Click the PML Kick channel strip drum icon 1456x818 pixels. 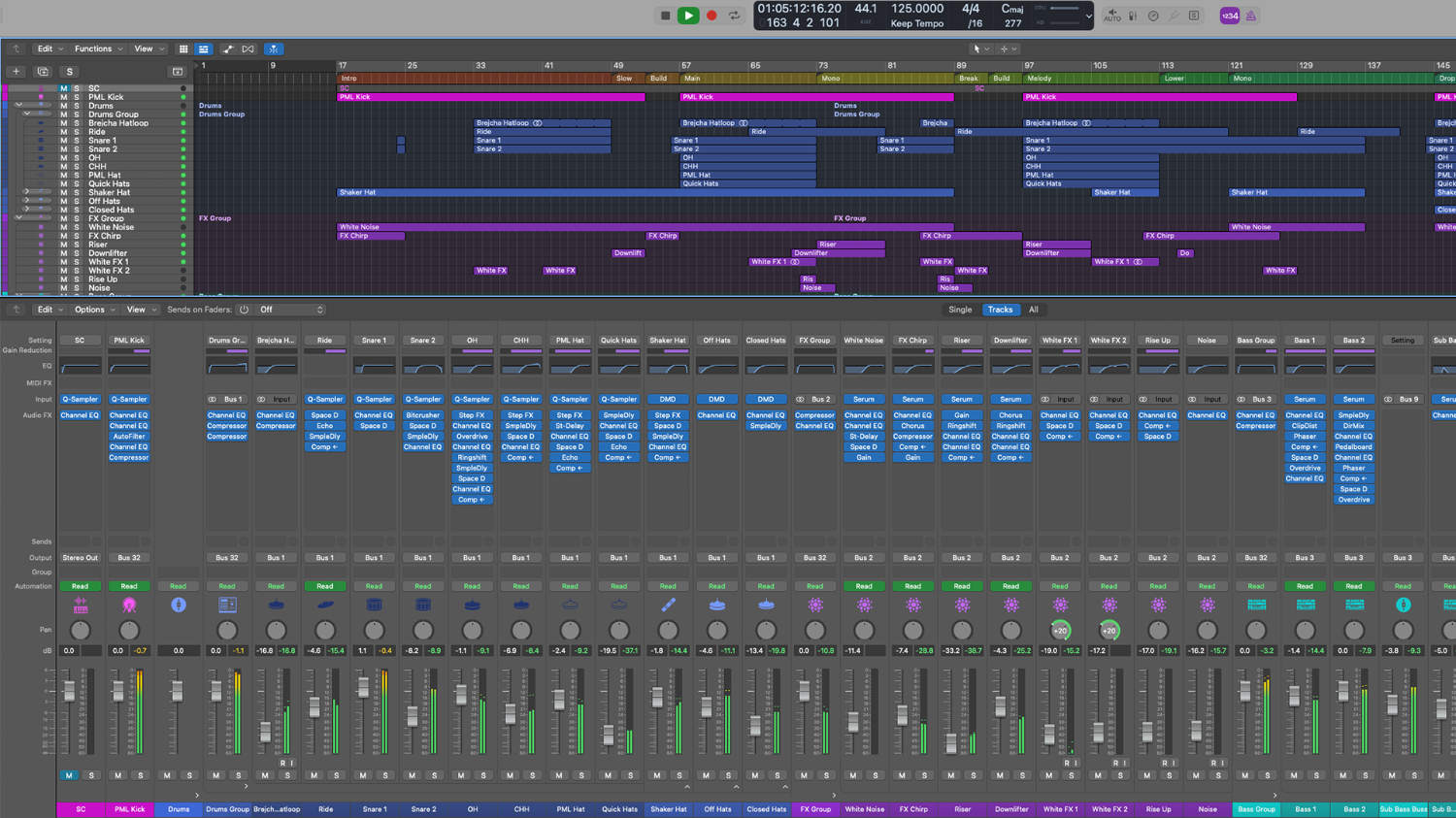pos(129,605)
